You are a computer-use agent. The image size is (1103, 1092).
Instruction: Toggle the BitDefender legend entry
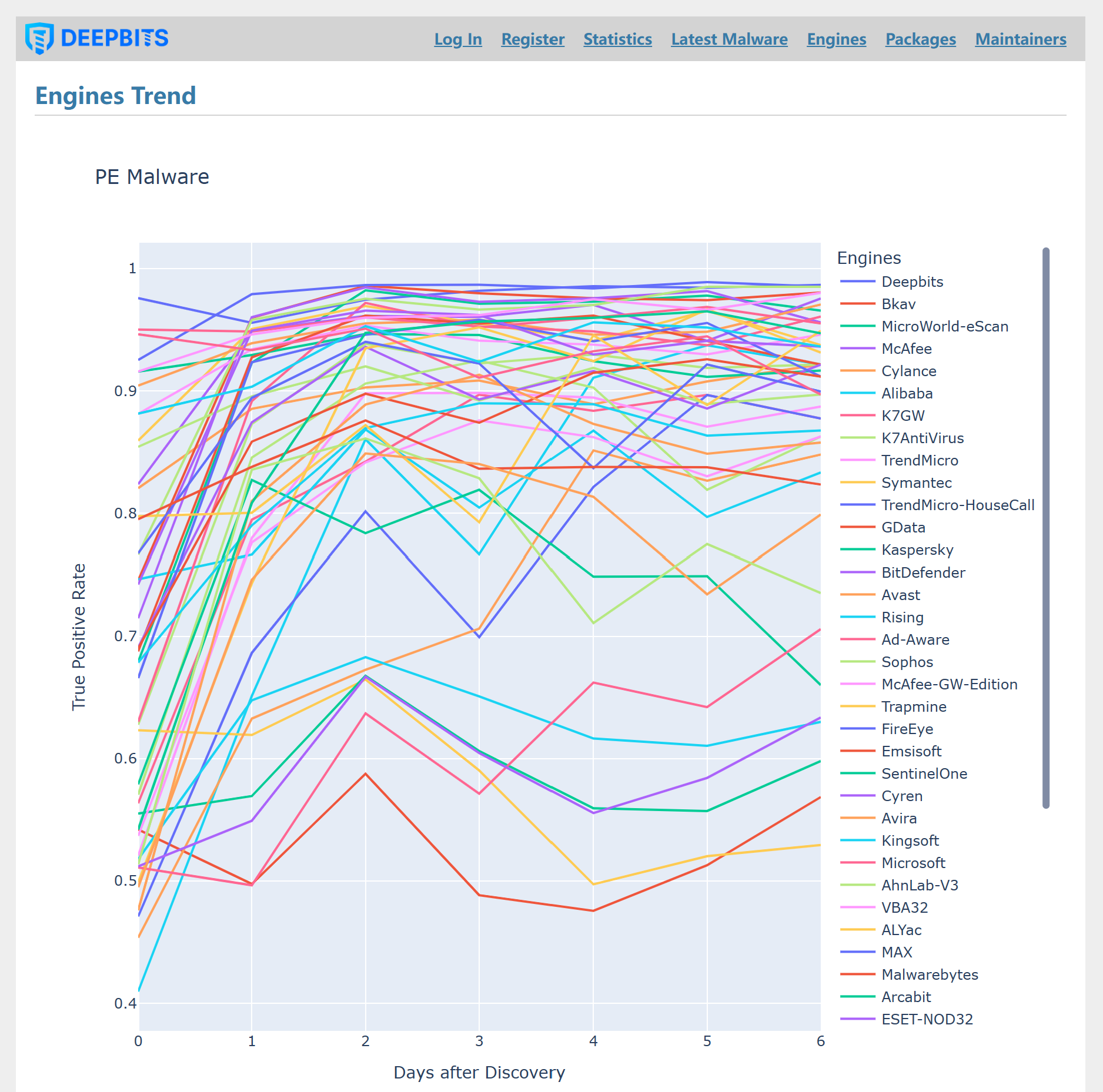click(903, 572)
